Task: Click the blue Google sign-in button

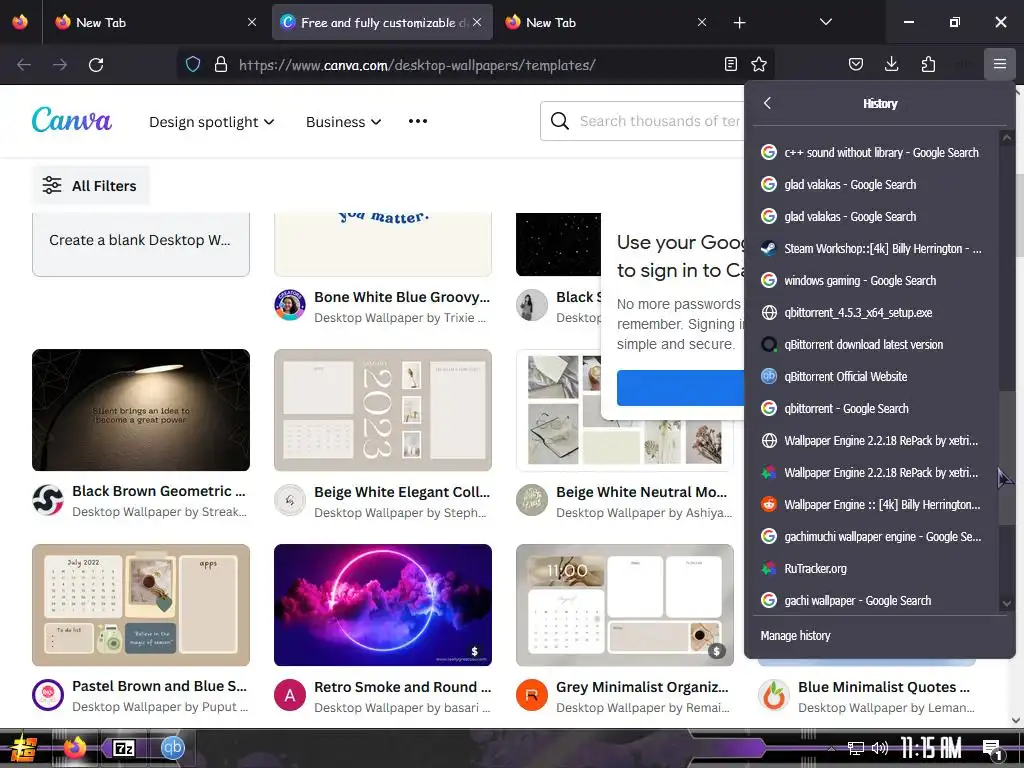Action: tap(680, 388)
